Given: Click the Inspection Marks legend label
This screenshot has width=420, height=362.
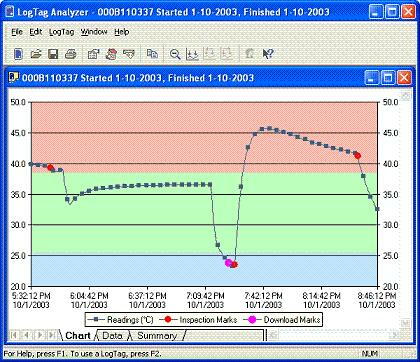Looking at the screenshot, I should 208,320.
